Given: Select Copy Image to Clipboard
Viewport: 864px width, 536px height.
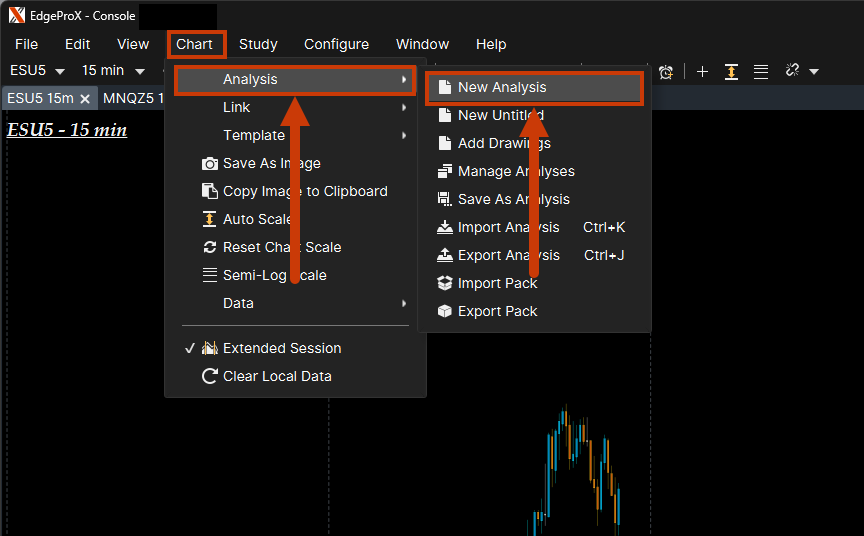Looking at the screenshot, I should (x=304, y=191).
